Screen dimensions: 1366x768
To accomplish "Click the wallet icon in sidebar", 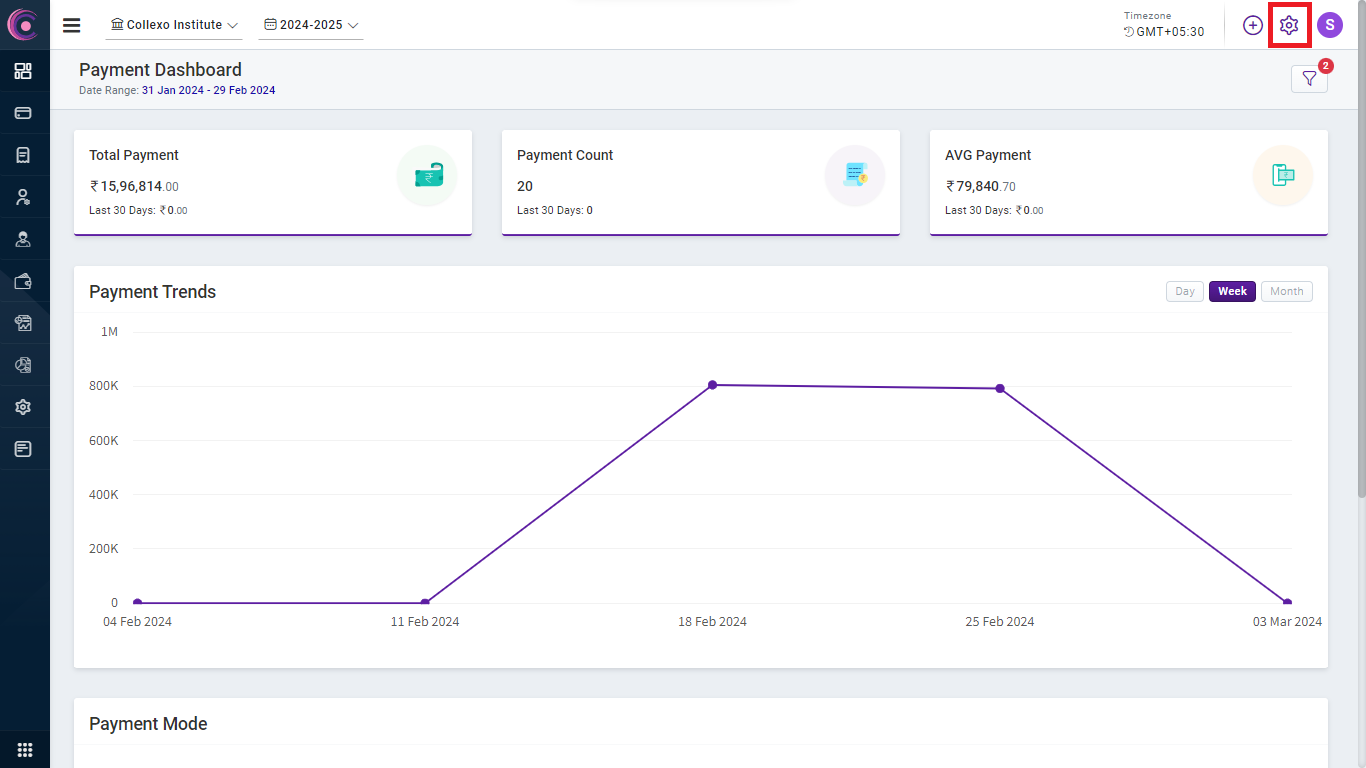I will click(23, 281).
